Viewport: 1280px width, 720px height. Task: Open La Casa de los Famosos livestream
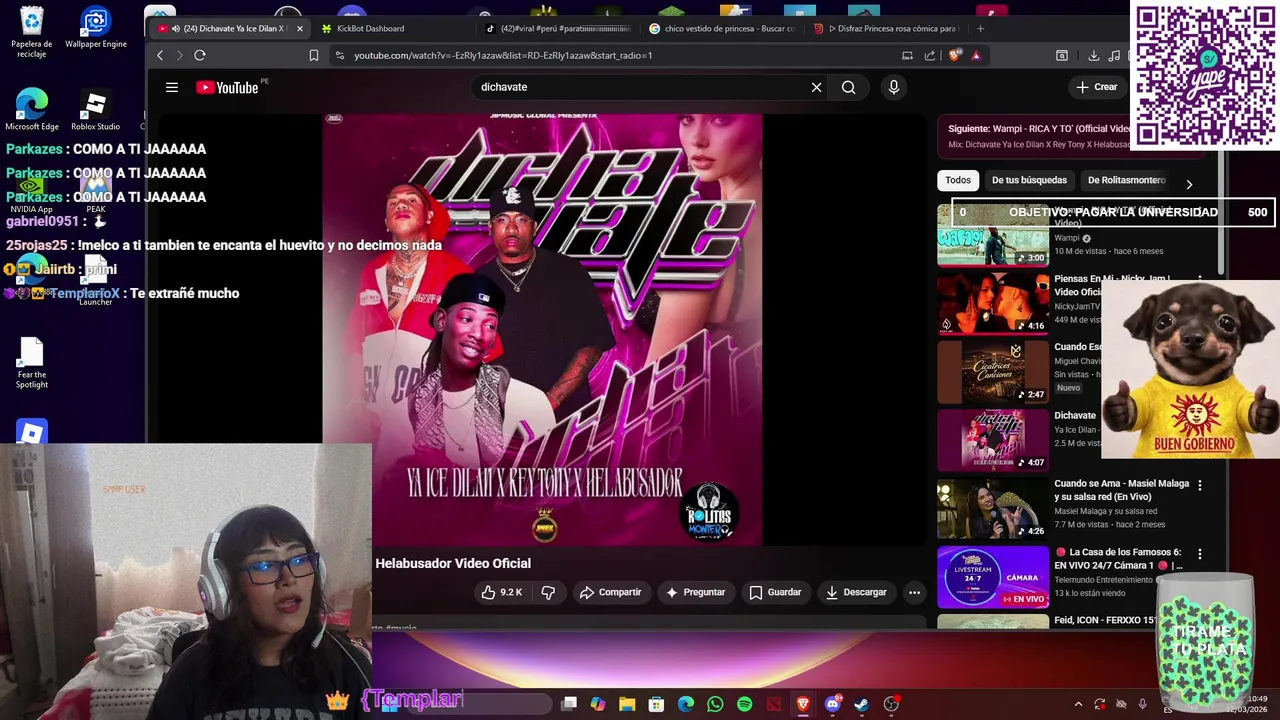pos(993,576)
